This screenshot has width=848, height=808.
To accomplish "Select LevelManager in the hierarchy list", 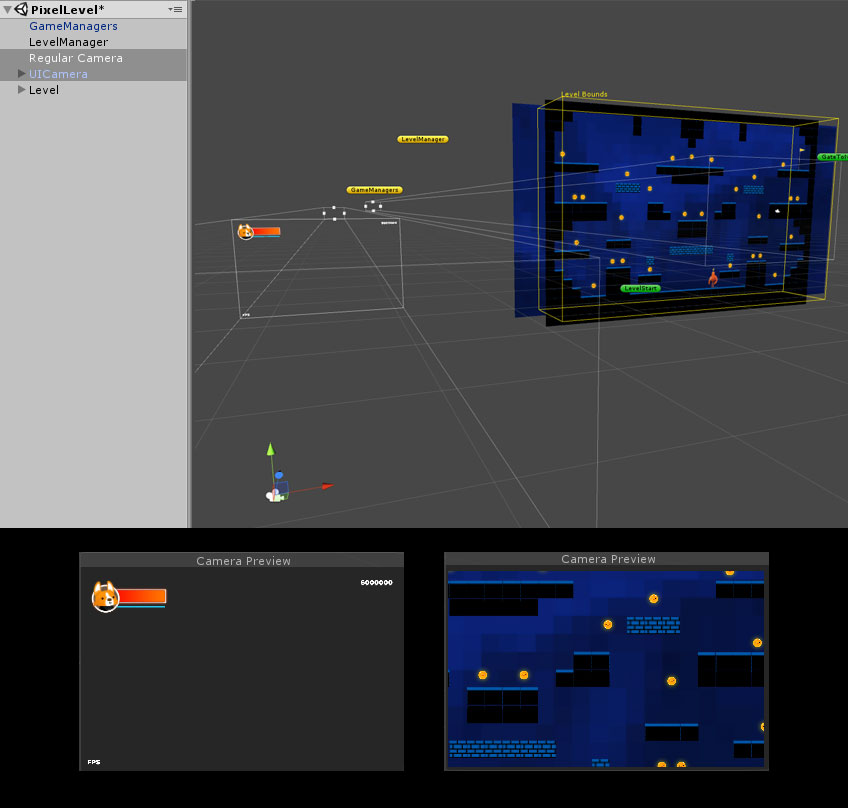I will (68, 42).
